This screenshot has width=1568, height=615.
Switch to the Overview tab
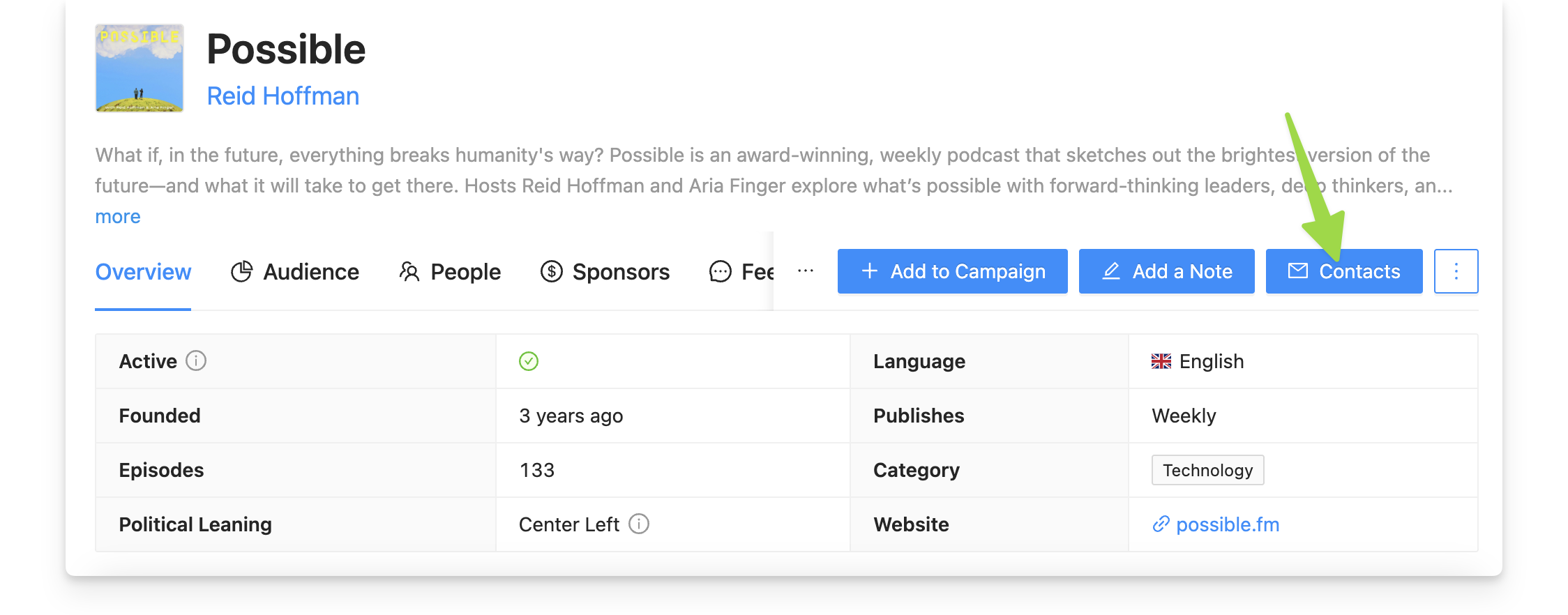tap(143, 271)
